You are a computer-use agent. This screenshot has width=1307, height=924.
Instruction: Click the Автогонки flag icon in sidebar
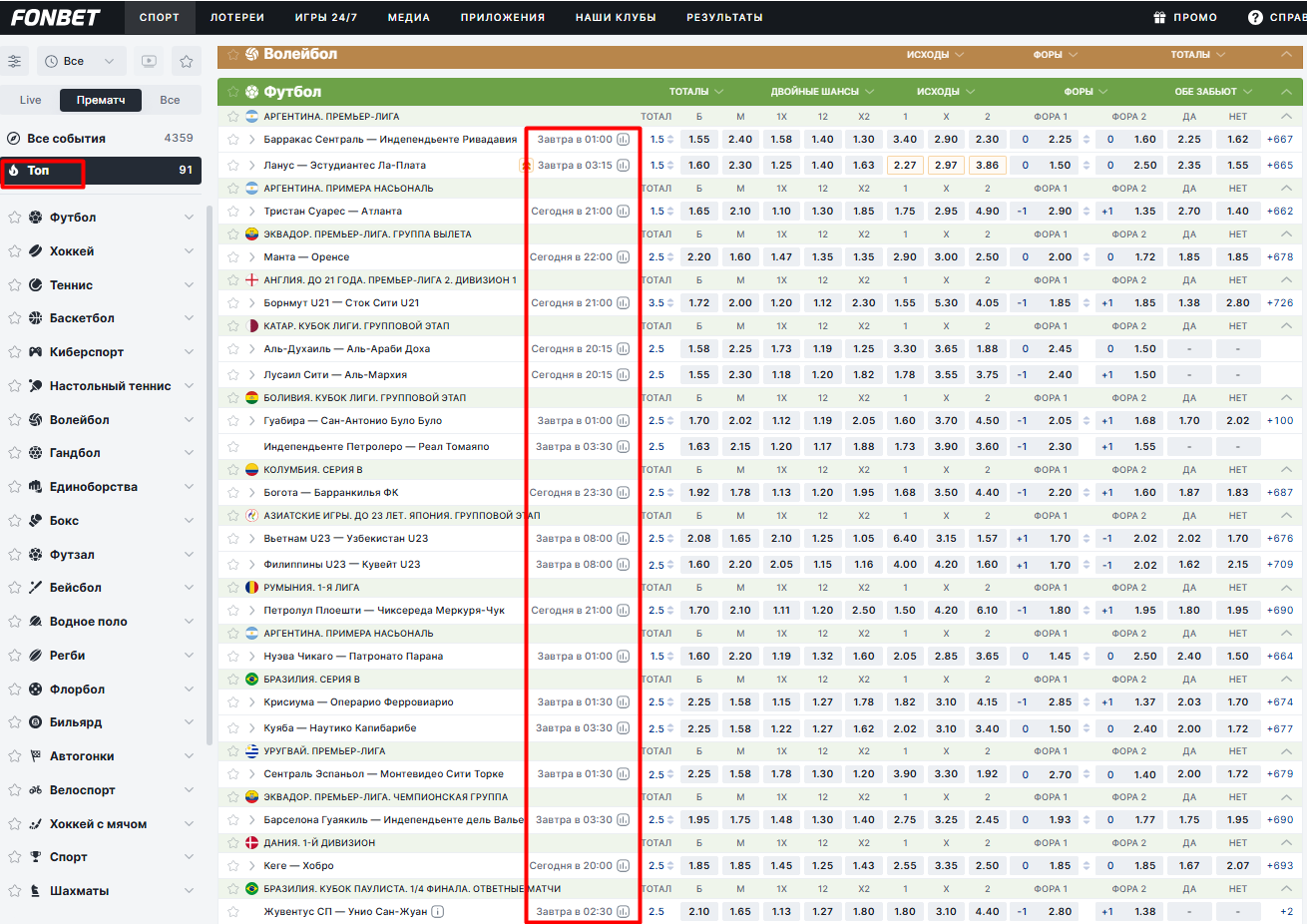point(36,756)
